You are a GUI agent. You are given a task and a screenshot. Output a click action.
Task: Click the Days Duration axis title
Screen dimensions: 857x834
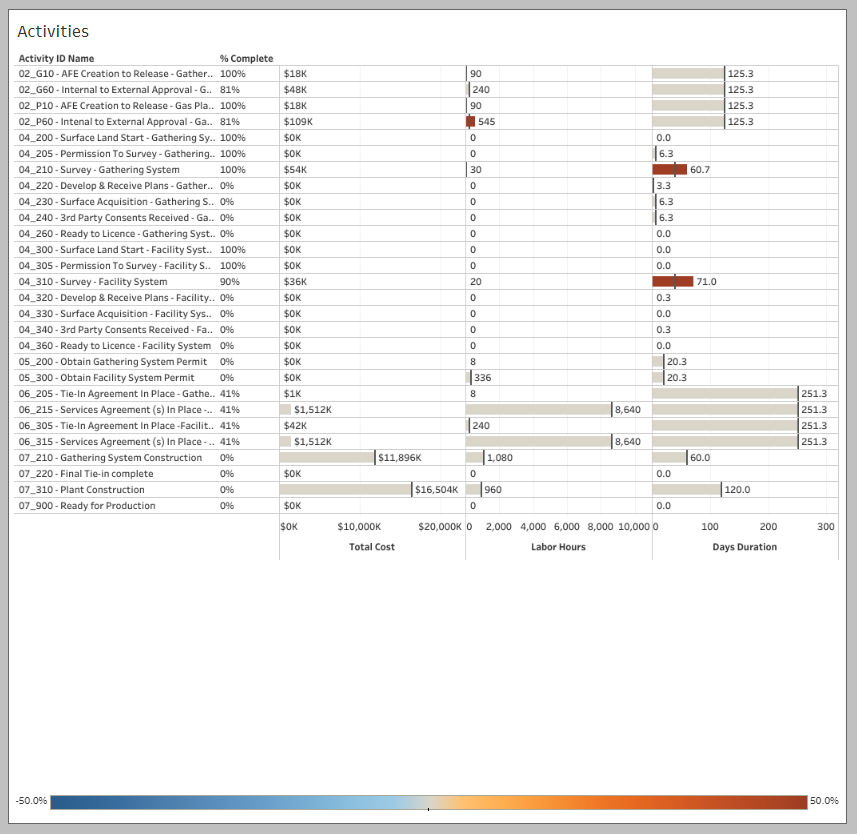tap(744, 547)
